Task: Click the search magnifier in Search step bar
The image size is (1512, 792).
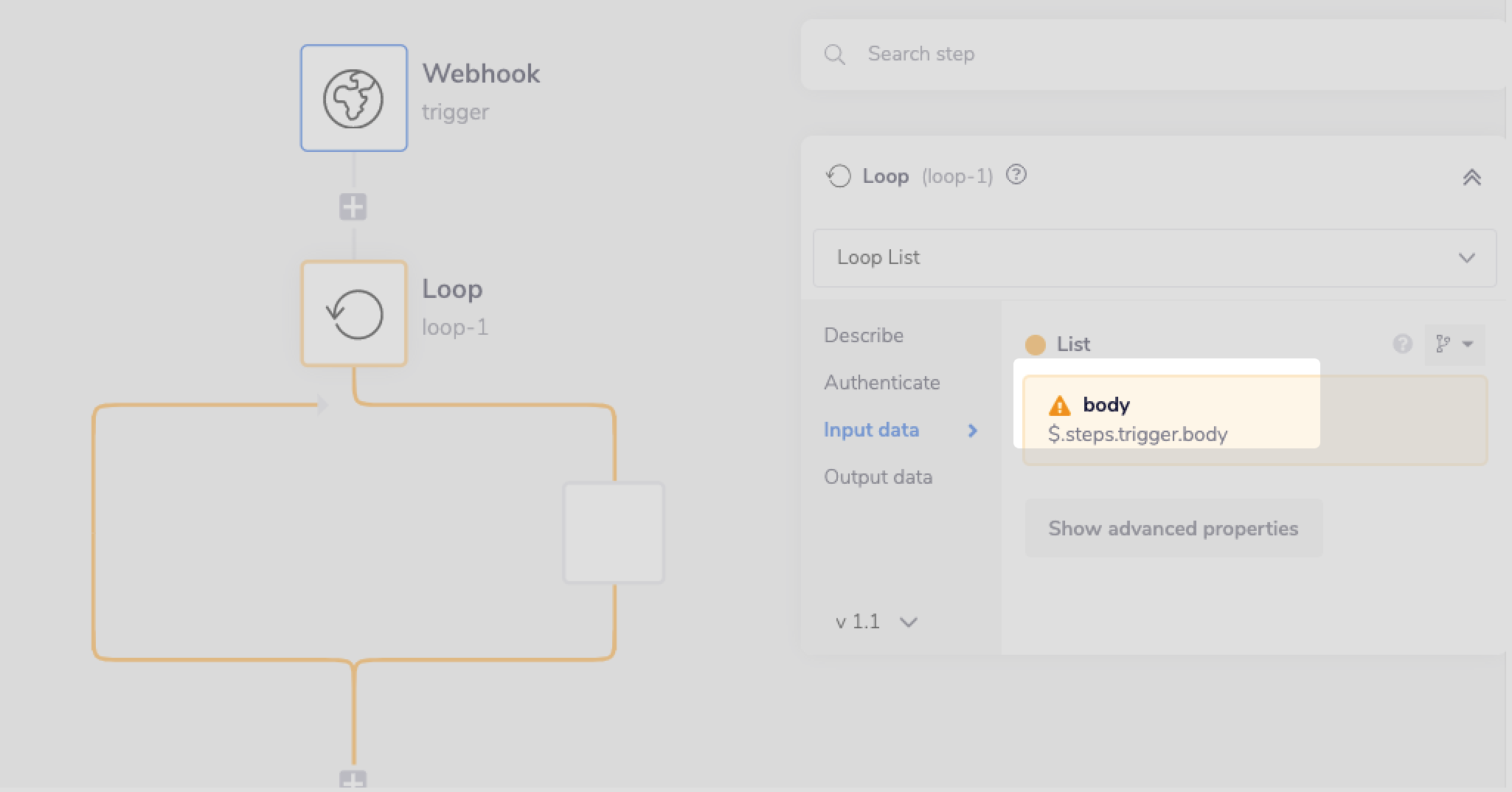Action: point(836,54)
